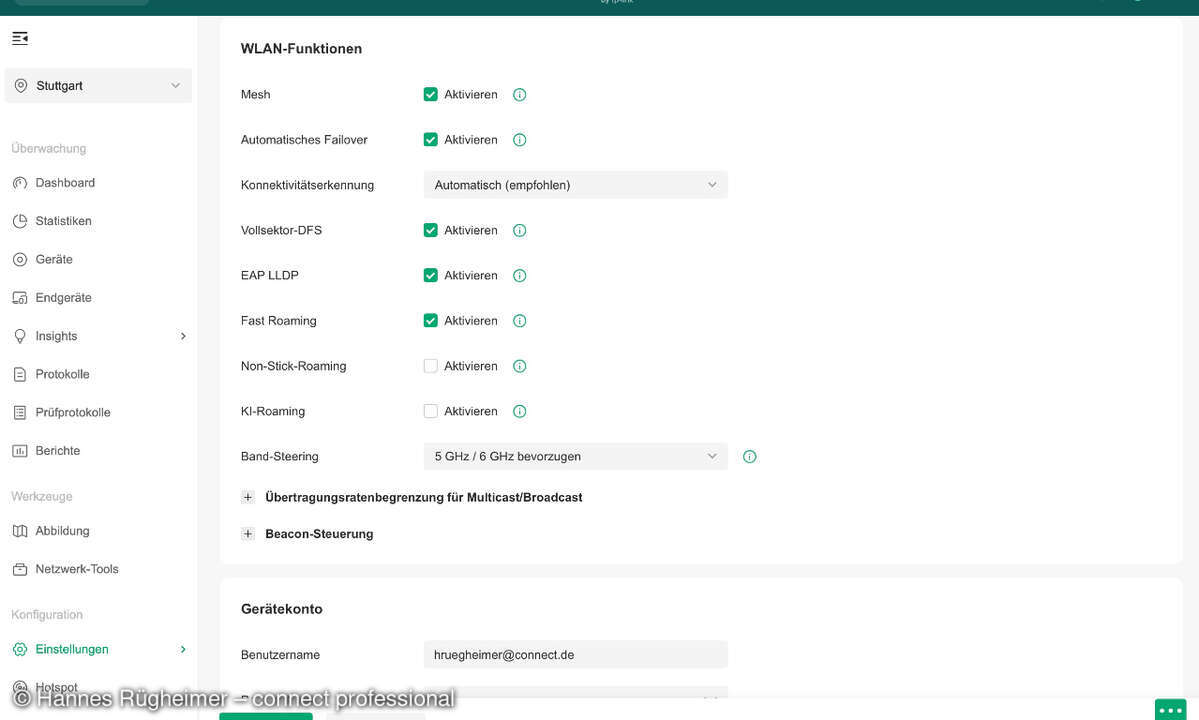Open Berichte in sidebar
The image size is (1199, 720).
point(57,450)
